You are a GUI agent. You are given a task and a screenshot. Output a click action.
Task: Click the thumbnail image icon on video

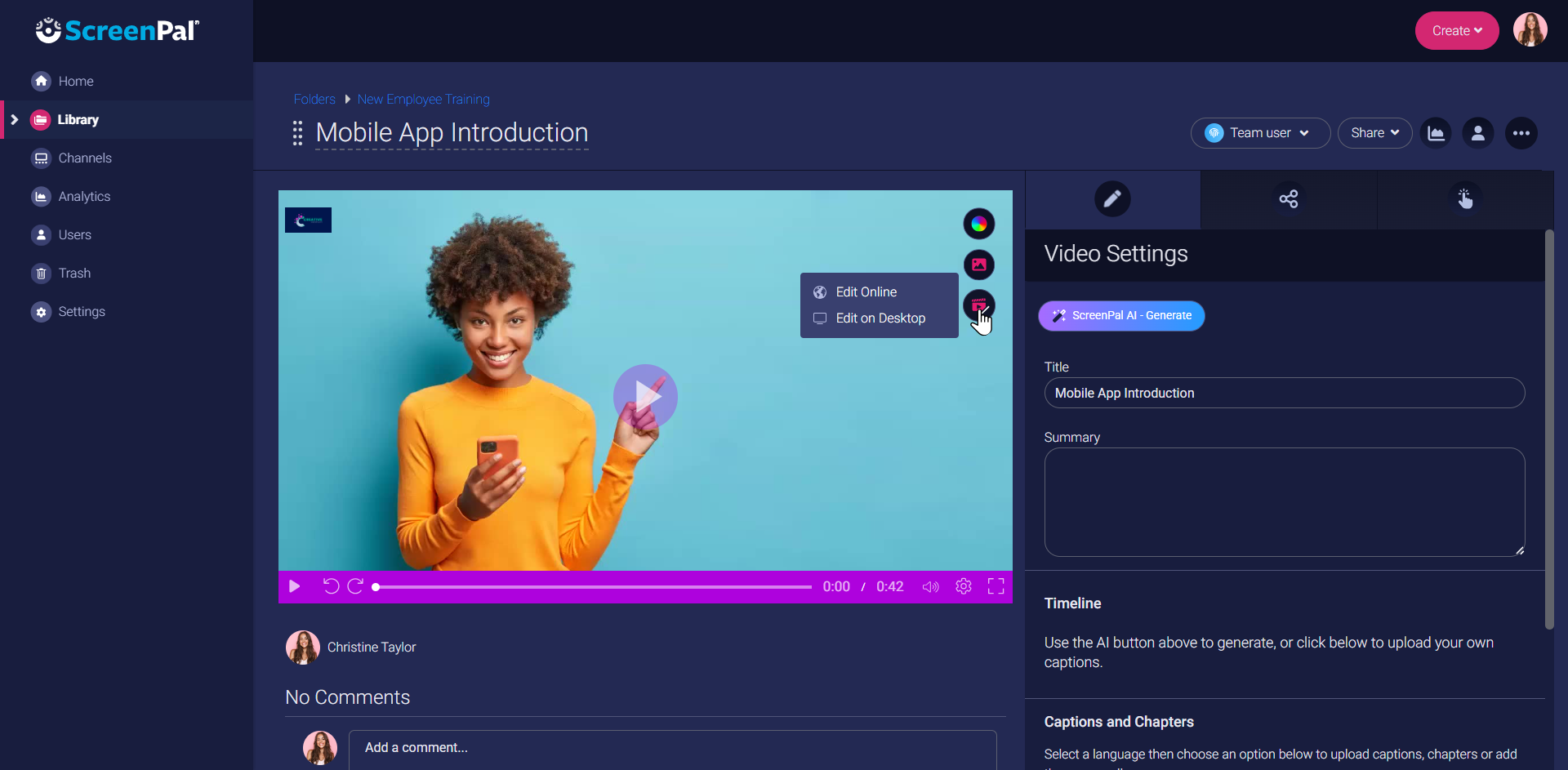pos(978,265)
